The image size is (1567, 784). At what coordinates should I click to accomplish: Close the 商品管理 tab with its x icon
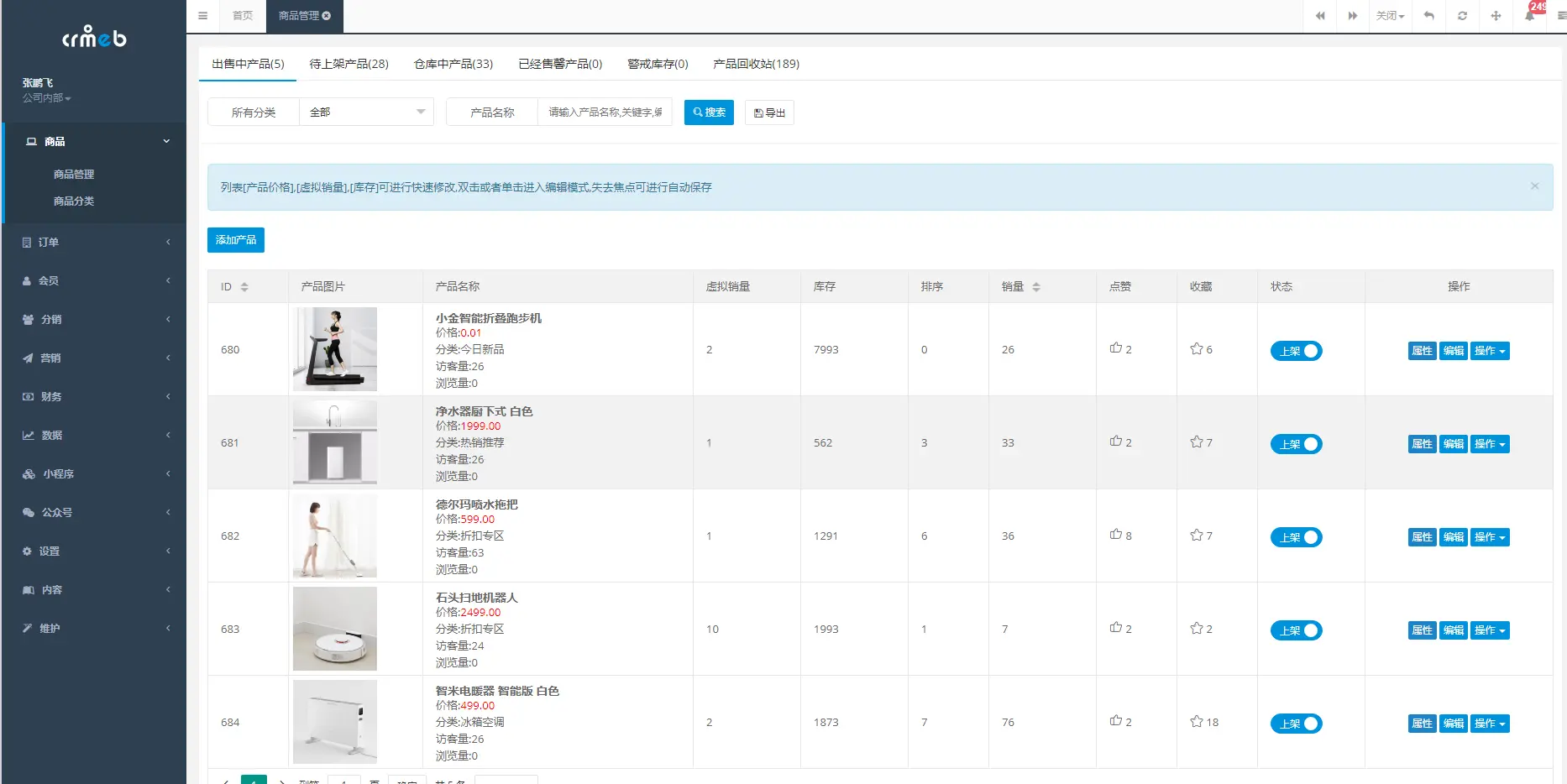click(327, 16)
